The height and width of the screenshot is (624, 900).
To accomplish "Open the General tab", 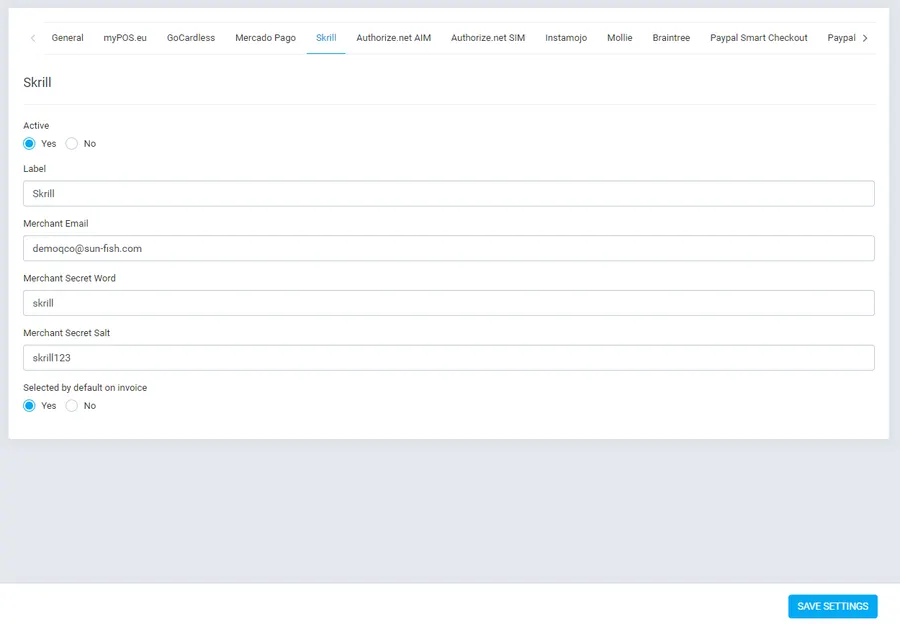I will 67,38.
